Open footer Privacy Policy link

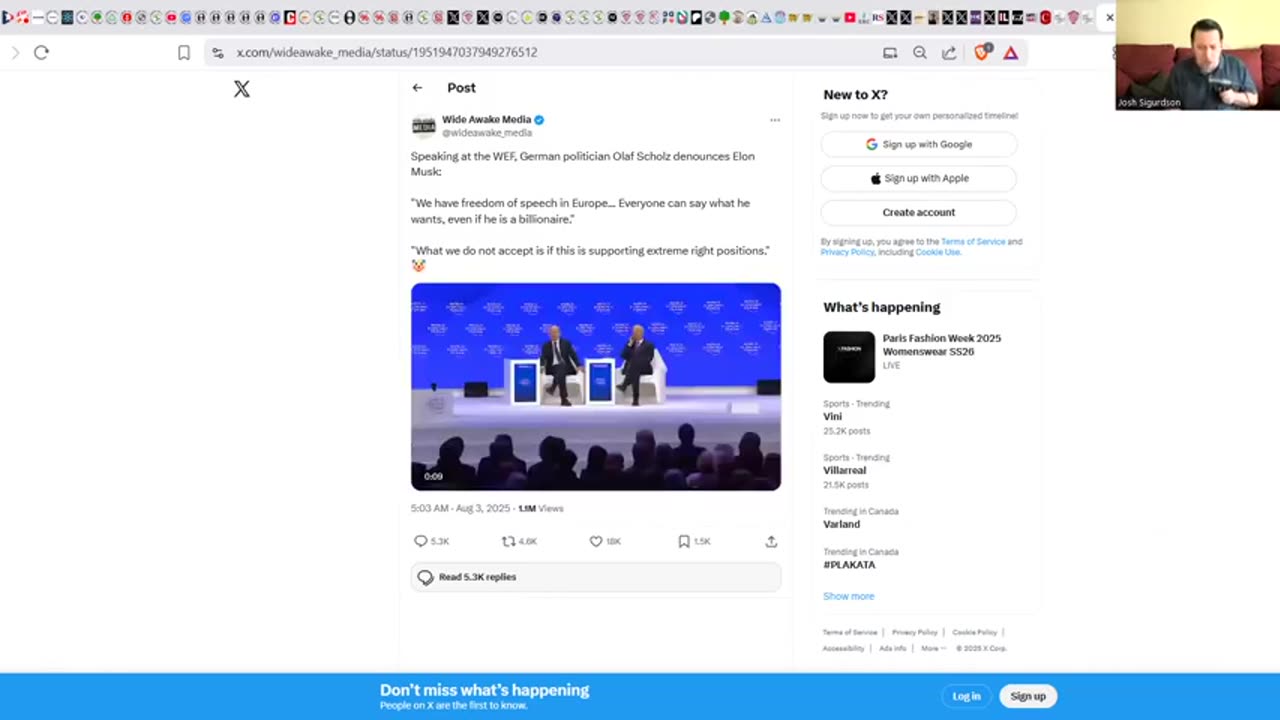(x=914, y=632)
